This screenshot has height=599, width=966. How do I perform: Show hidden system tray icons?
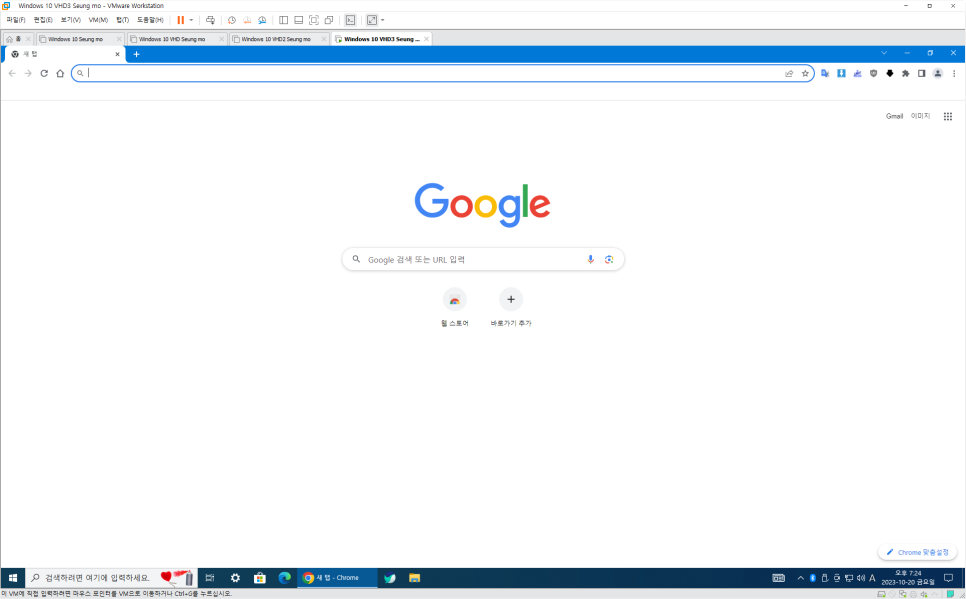point(800,578)
